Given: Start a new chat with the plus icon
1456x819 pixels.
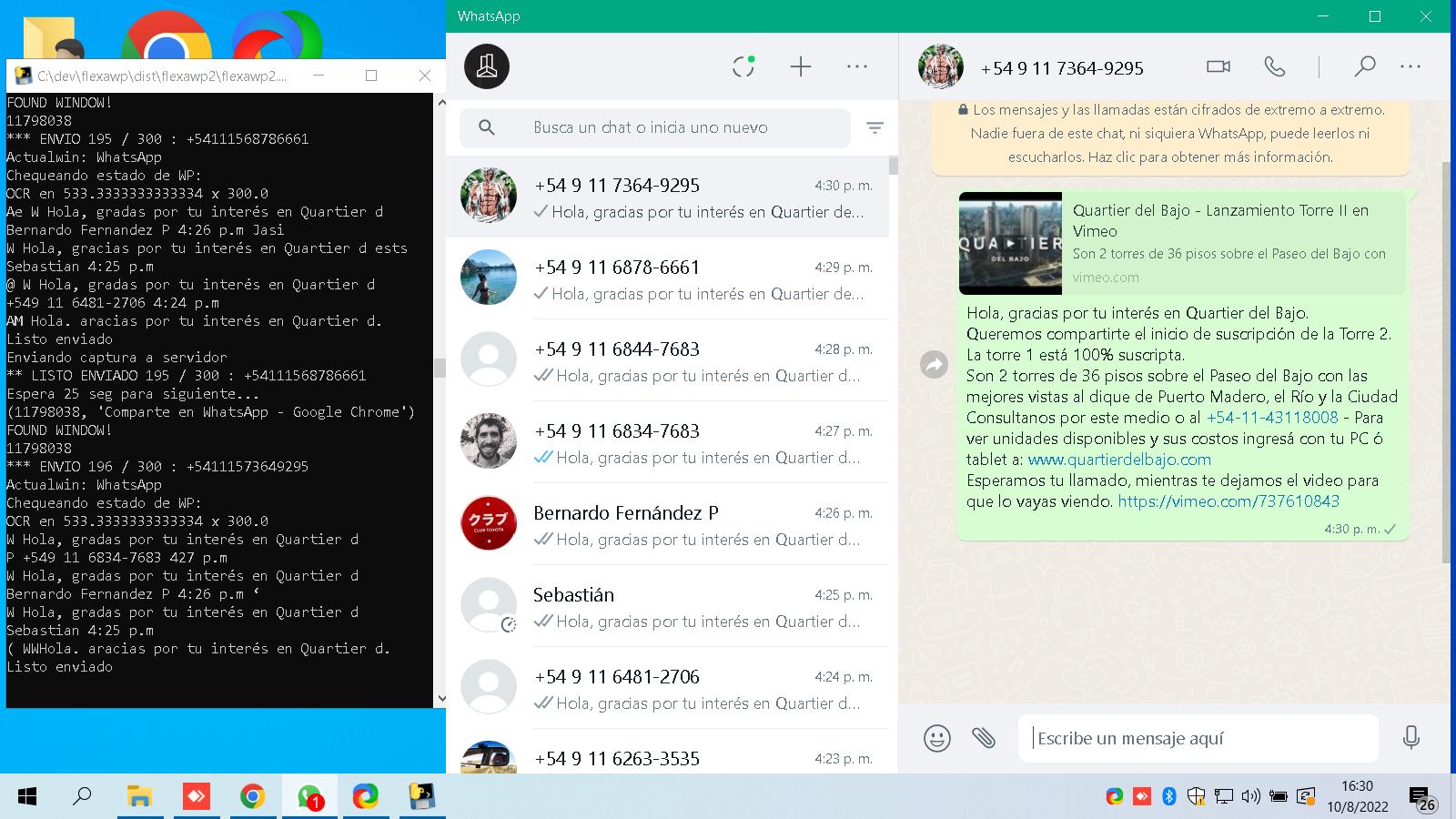Looking at the screenshot, I should (801, 66).
